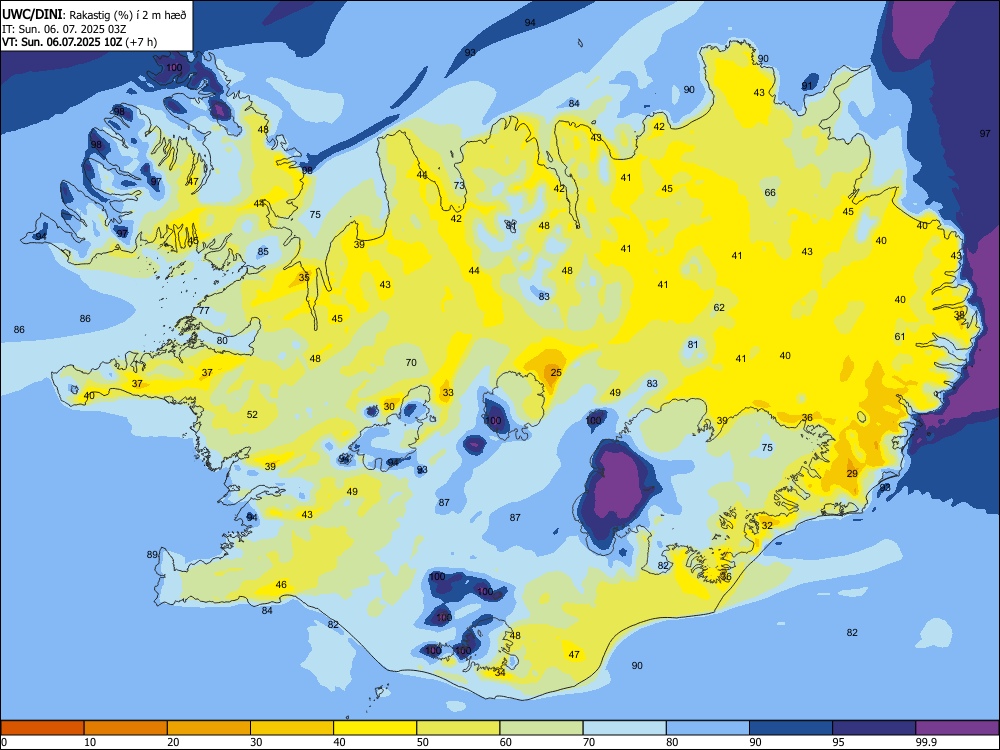
Task: Click the '33' humidity value on the map
Action: tap(448, 393)
